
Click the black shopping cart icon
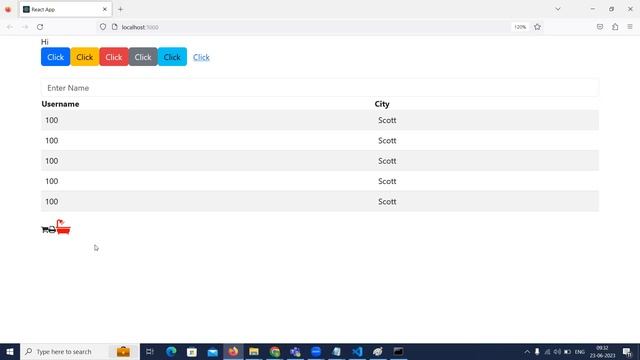(x=44, y=230)
